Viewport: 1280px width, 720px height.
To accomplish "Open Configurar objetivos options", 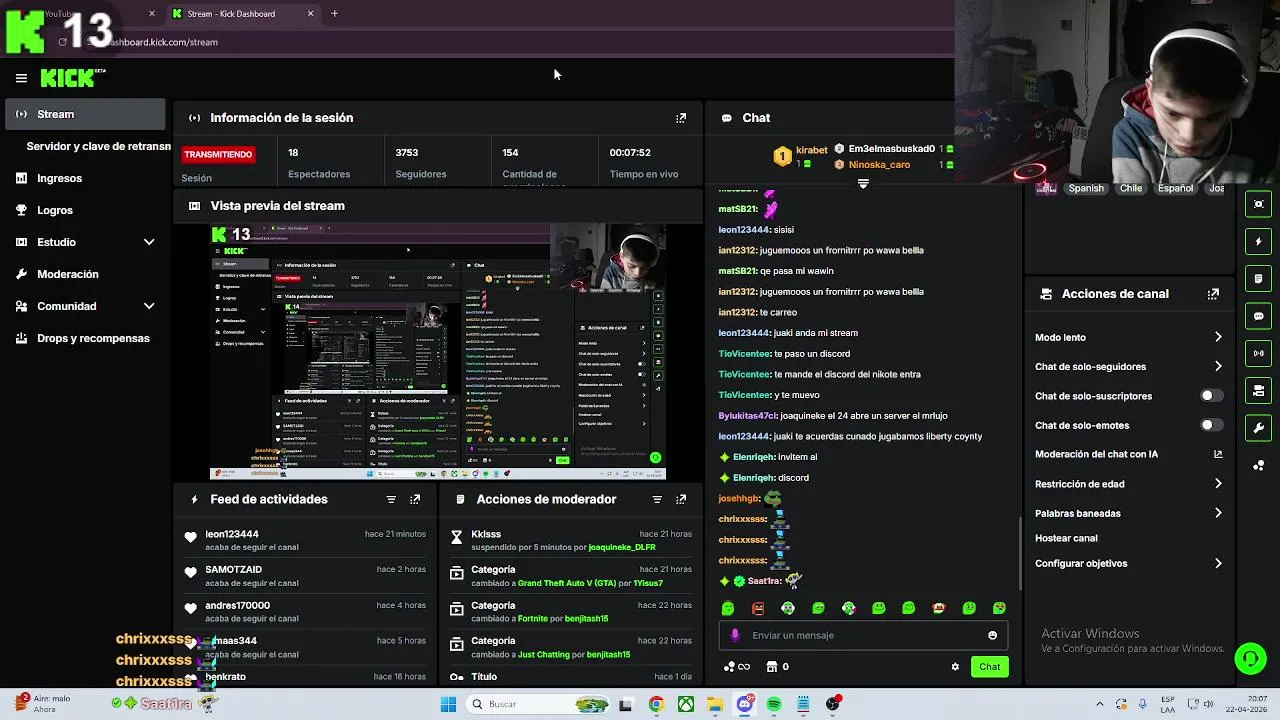I will (x=1128, y=563).
